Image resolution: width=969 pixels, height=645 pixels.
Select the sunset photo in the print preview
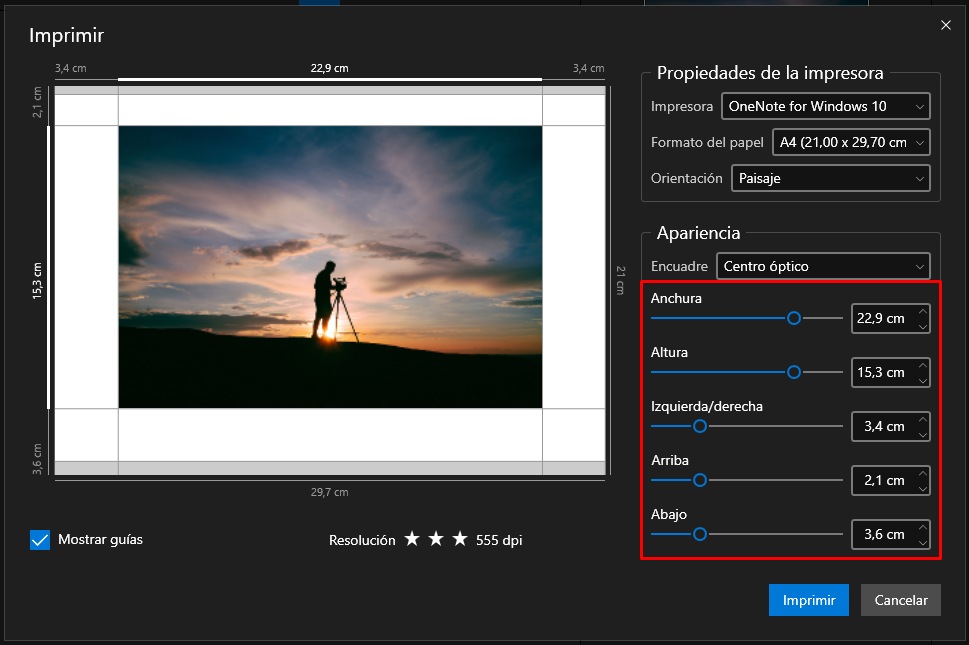click(x=330, y=267)
